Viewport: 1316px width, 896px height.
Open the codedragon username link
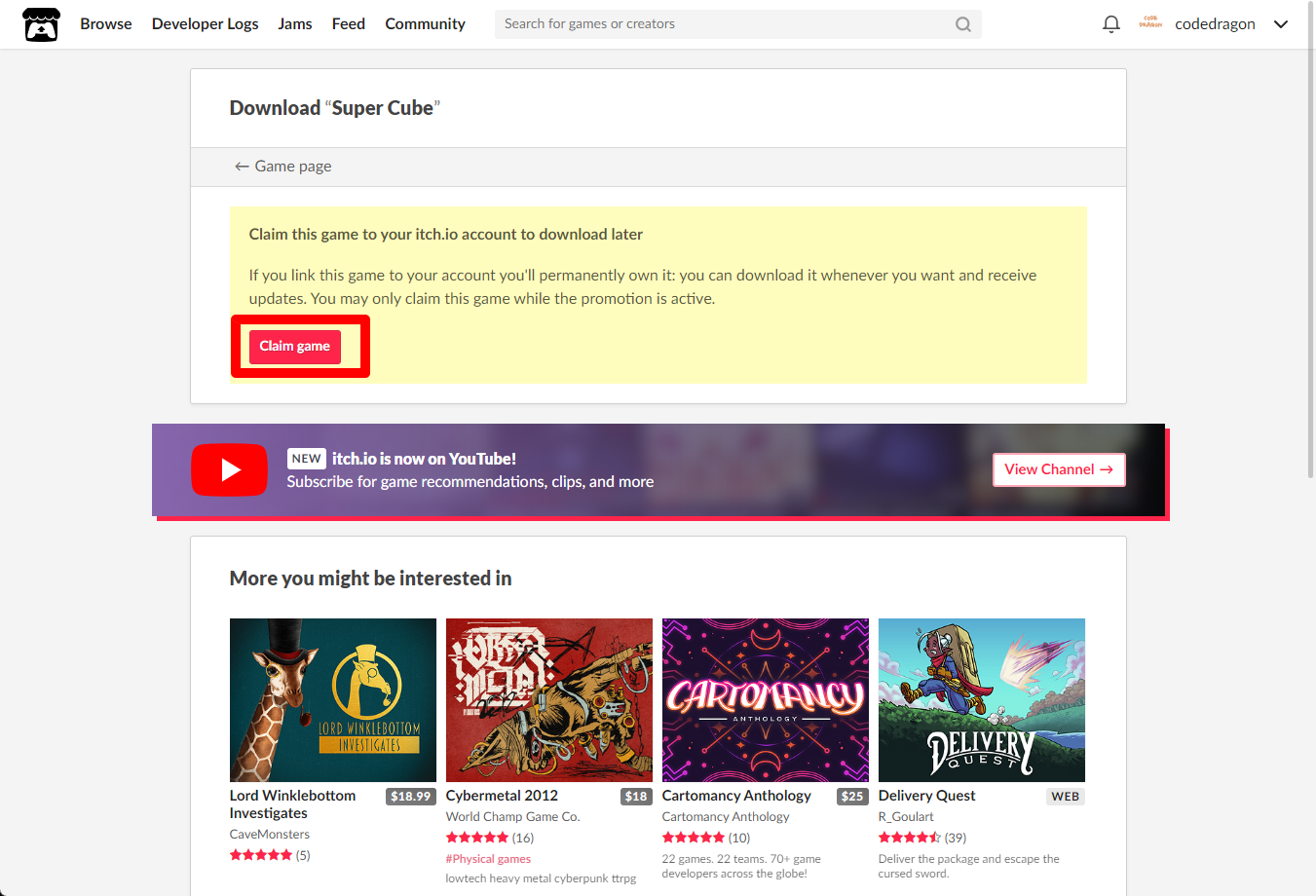1215,24
